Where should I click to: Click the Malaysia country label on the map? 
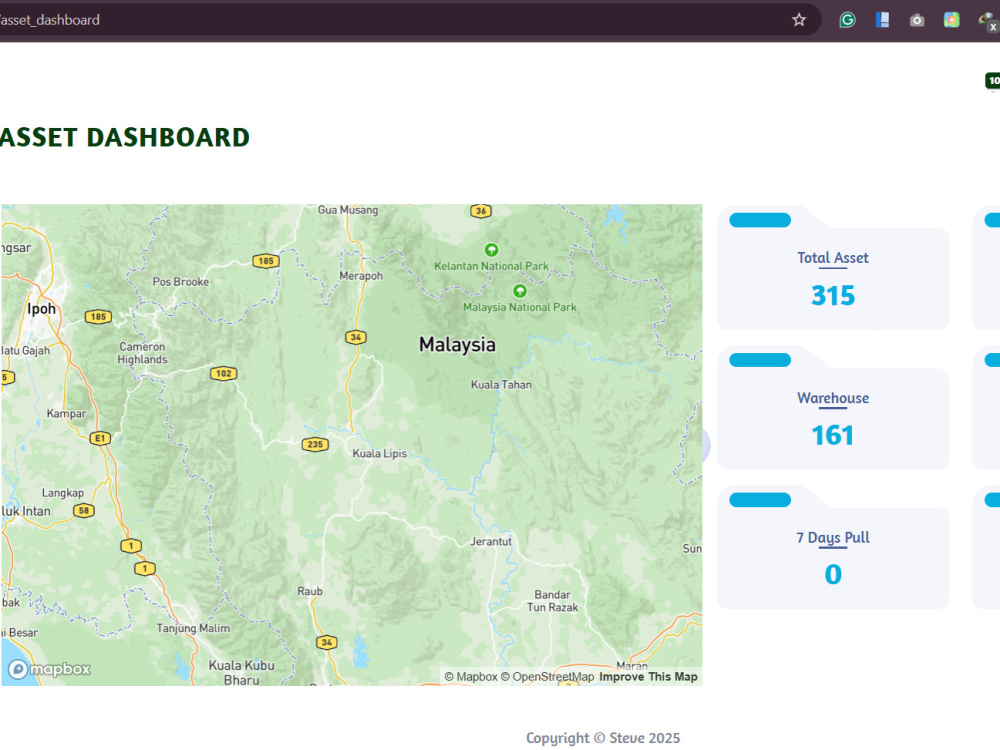point(457,344)
